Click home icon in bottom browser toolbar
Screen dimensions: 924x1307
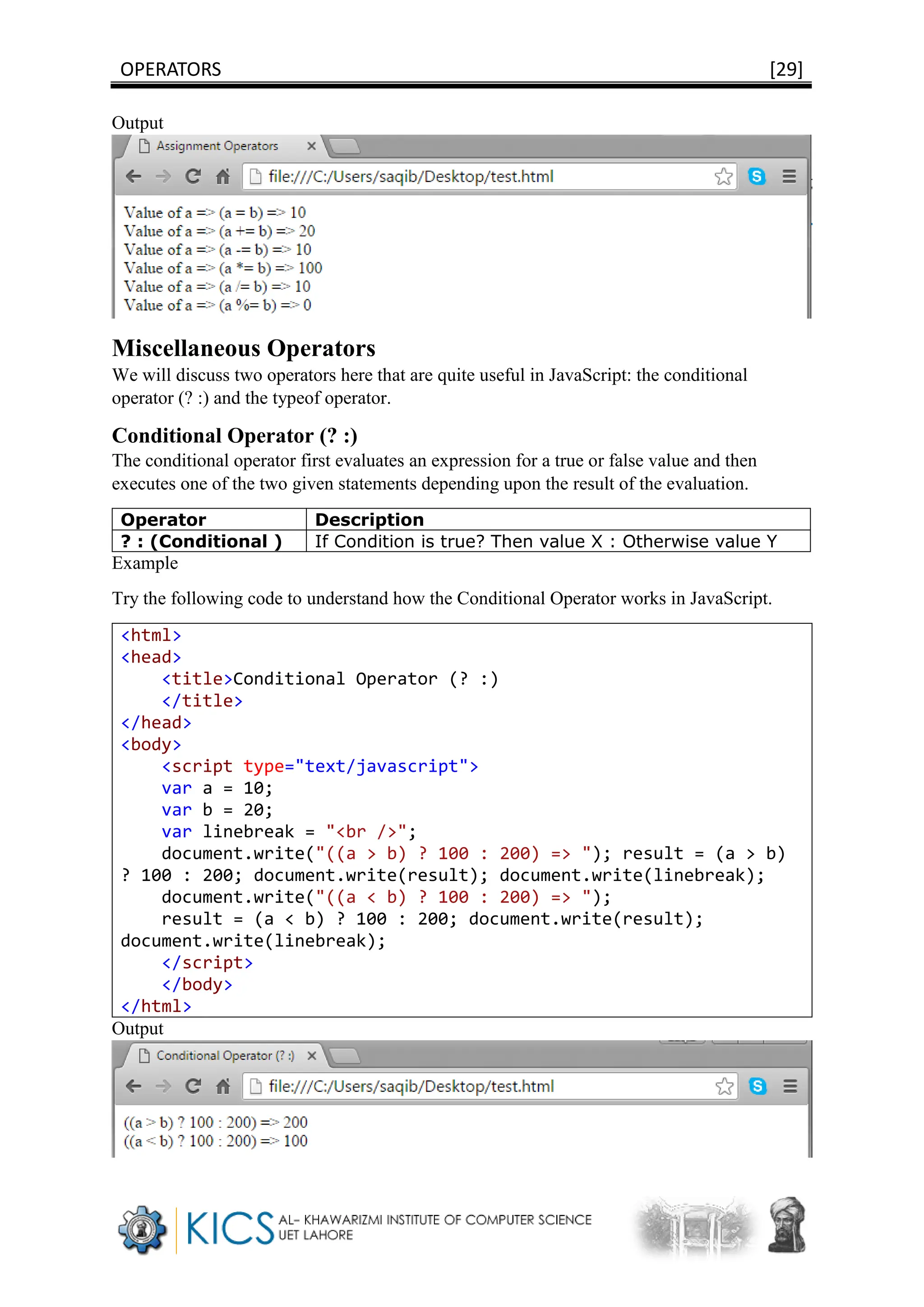pos(223,1087)
